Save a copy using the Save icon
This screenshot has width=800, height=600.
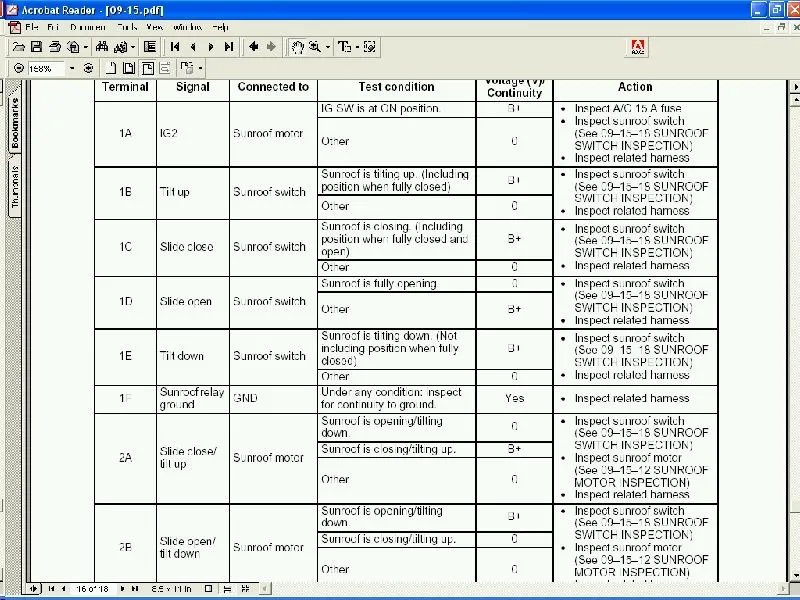(x=36, y=47)
